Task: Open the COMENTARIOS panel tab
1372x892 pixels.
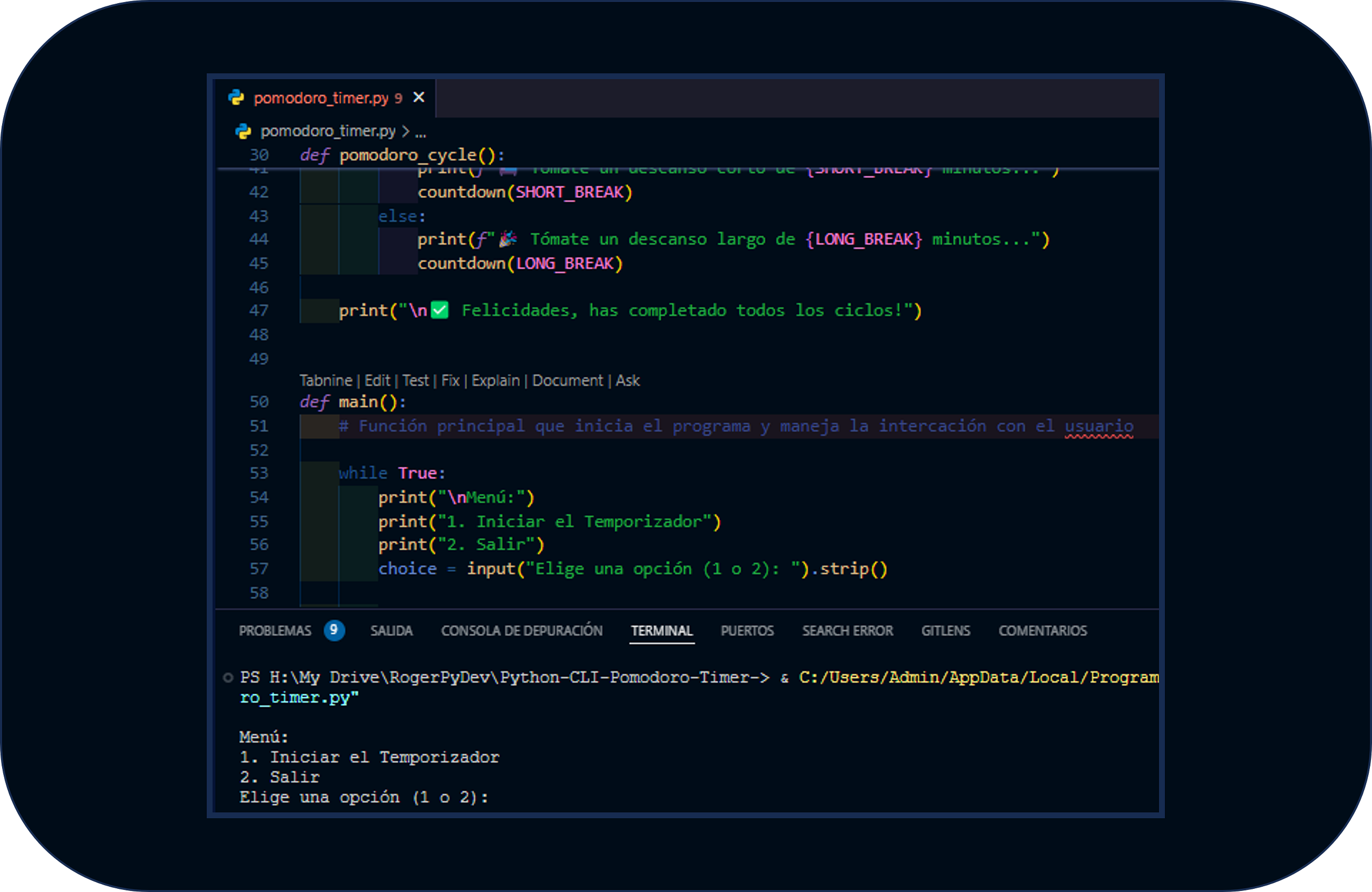Action: (1043, 630)
